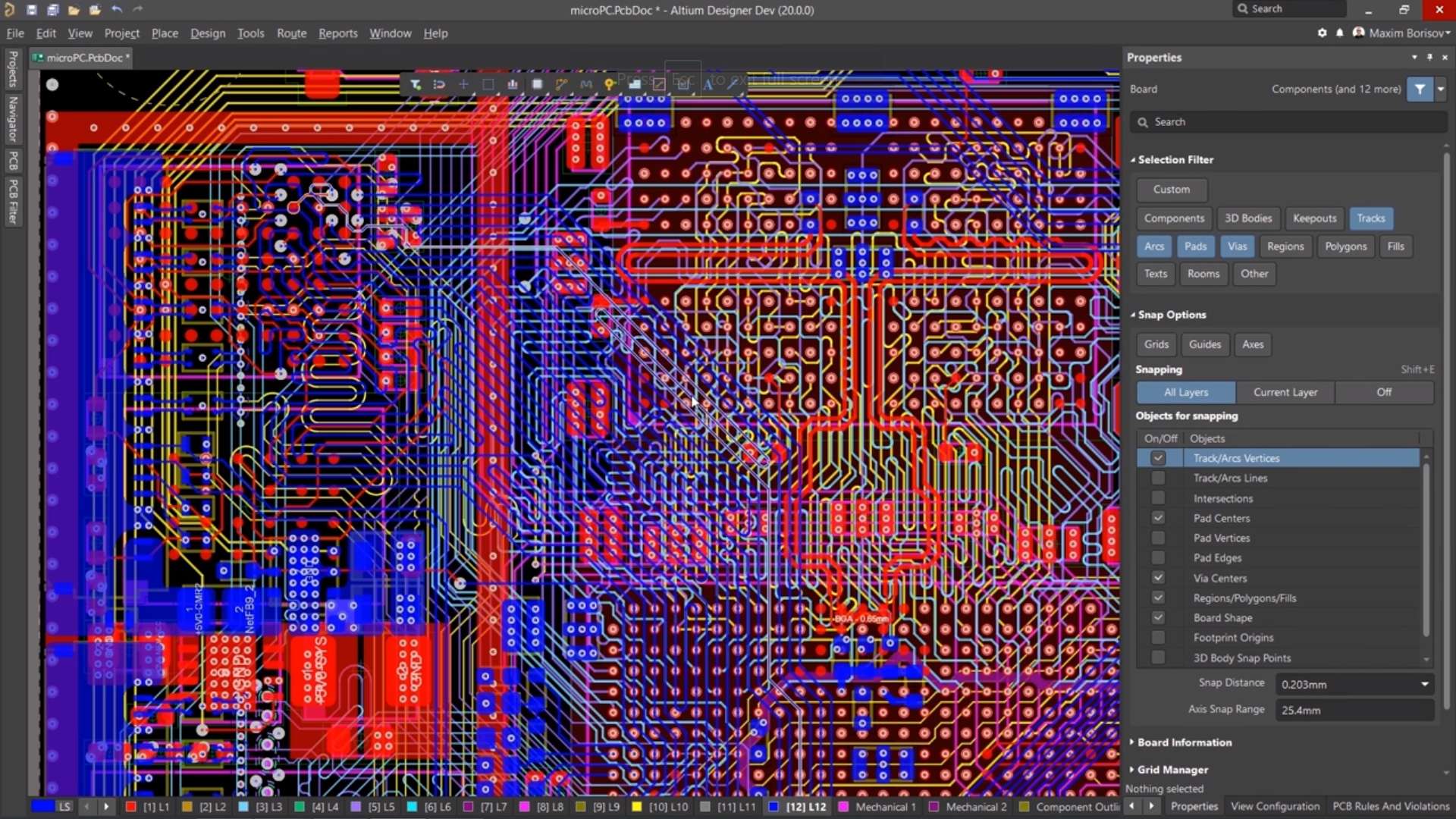Toggle Track/Arcs Vertices snapping checkbox
This screenshot has height=819, width=1456.
(1158, 458)
